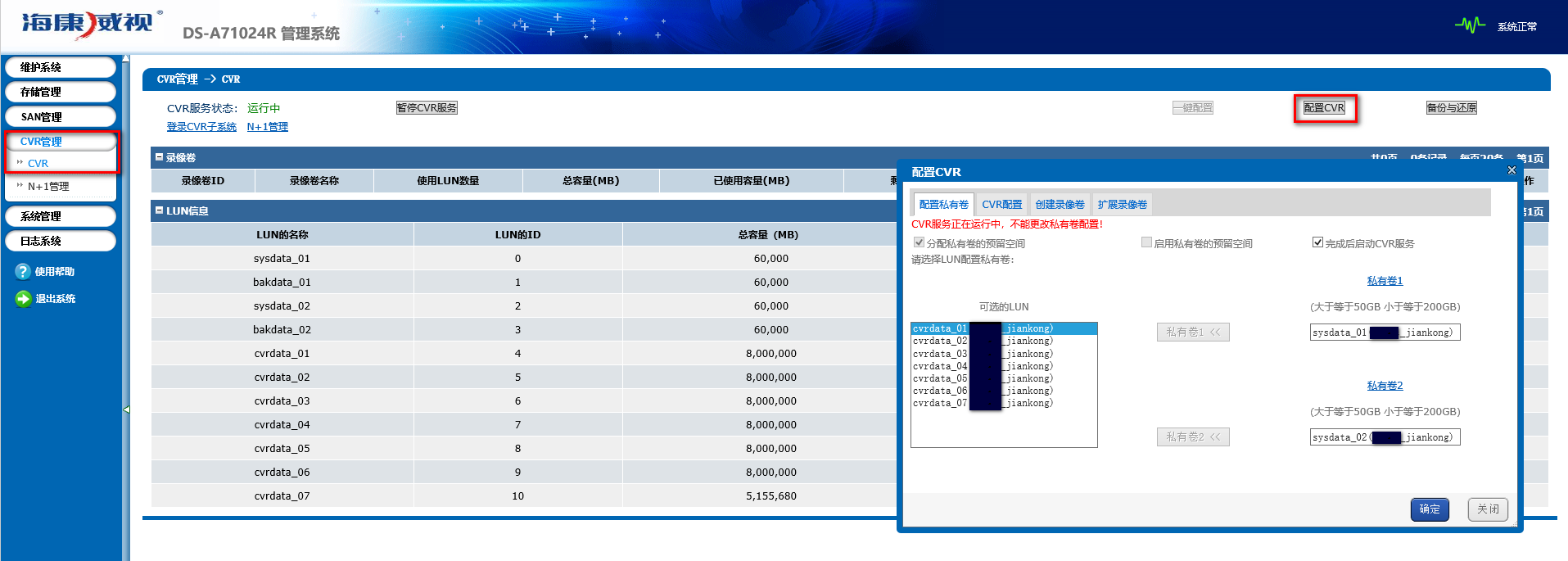
Task: Toggle 分配私有卷的预留空间 checkbox
Action: point(919,242)
